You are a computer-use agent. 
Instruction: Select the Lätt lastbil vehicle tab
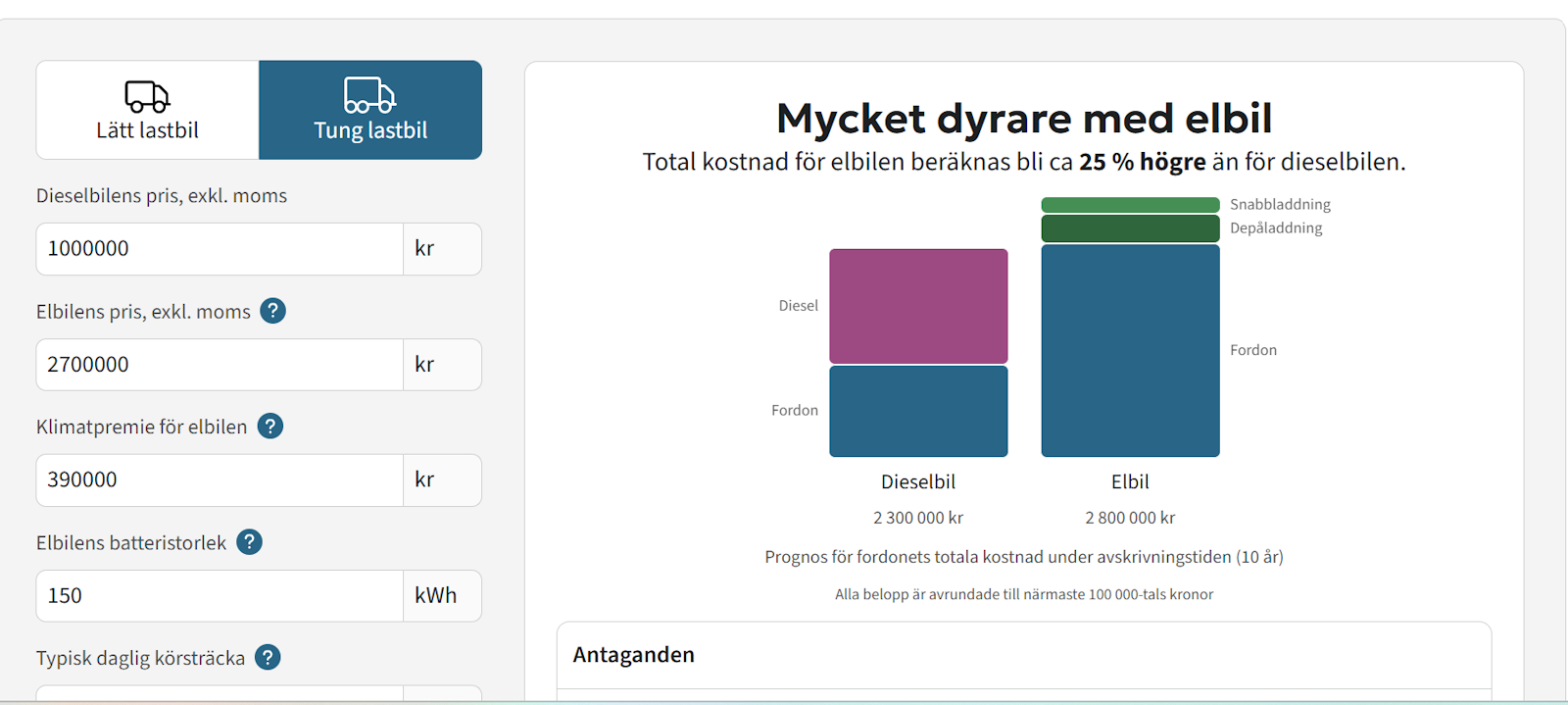click(x=147, y=111)
